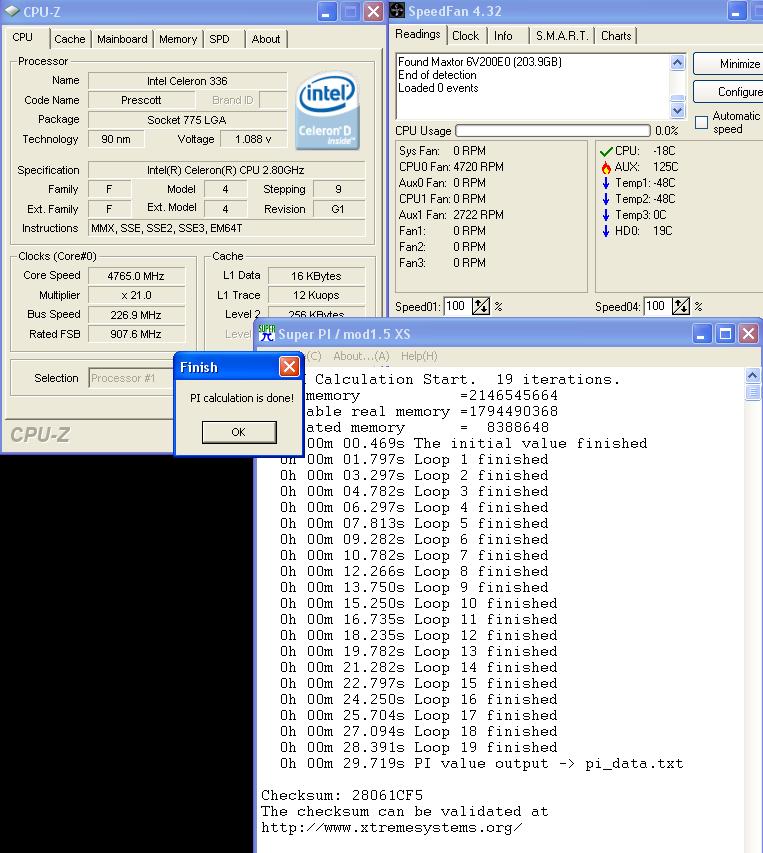Image resolution: width=763 pixels, height=853 pixels.
Task: Minimize the Super PI window
Action: pos(701,333)
